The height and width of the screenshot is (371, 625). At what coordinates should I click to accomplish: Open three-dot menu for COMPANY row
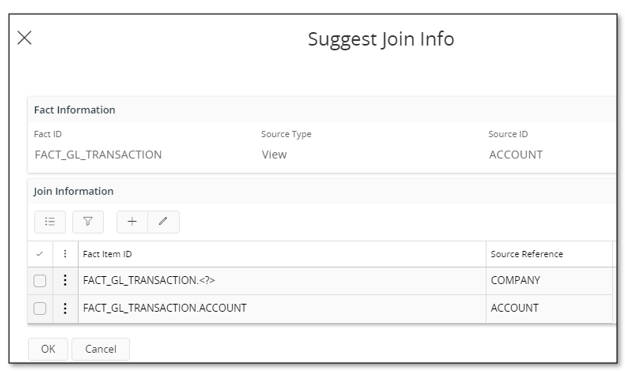65,281
